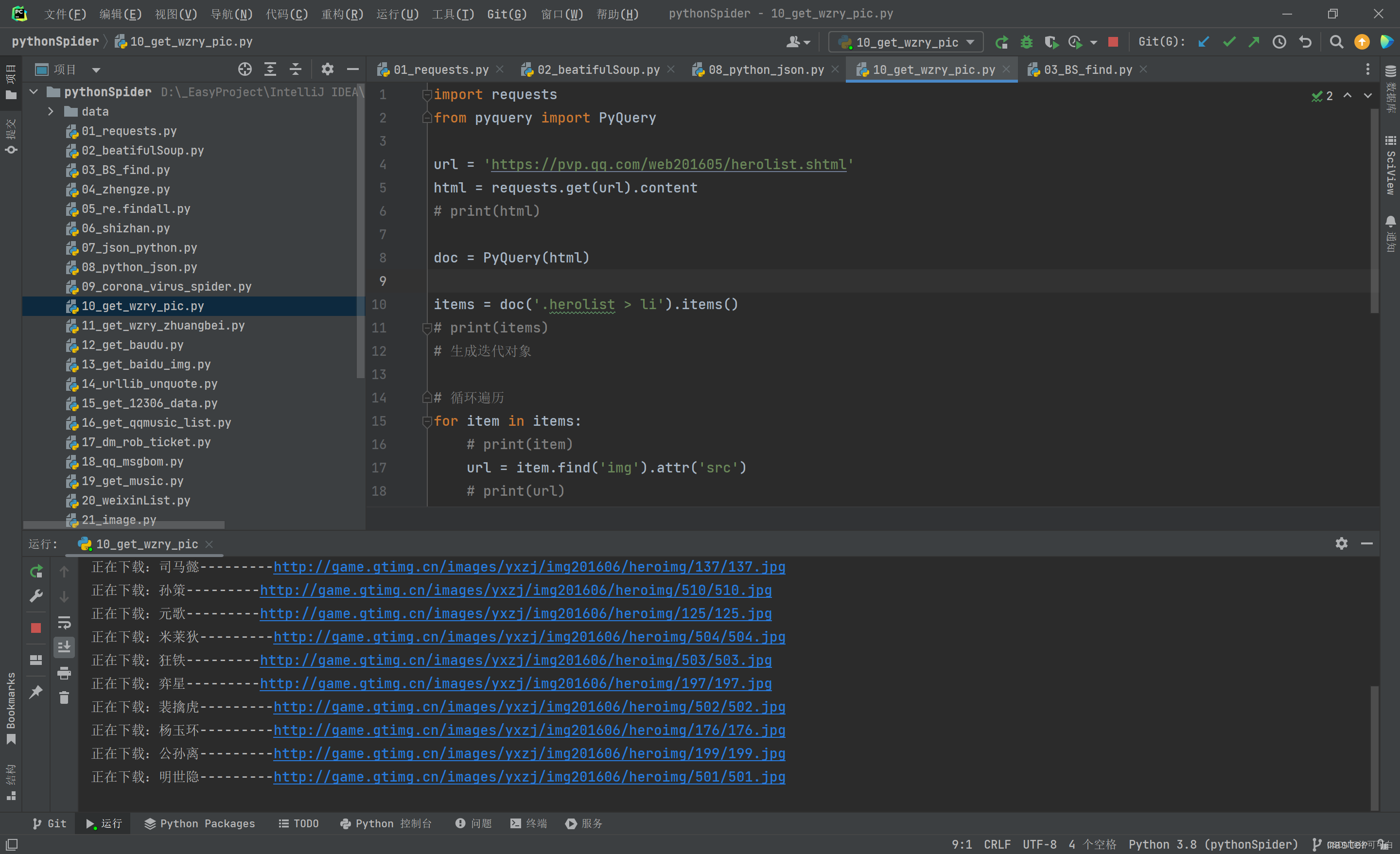Open Git history clock icon
Screen dimensions: 1400x854
click(1279, 42)
